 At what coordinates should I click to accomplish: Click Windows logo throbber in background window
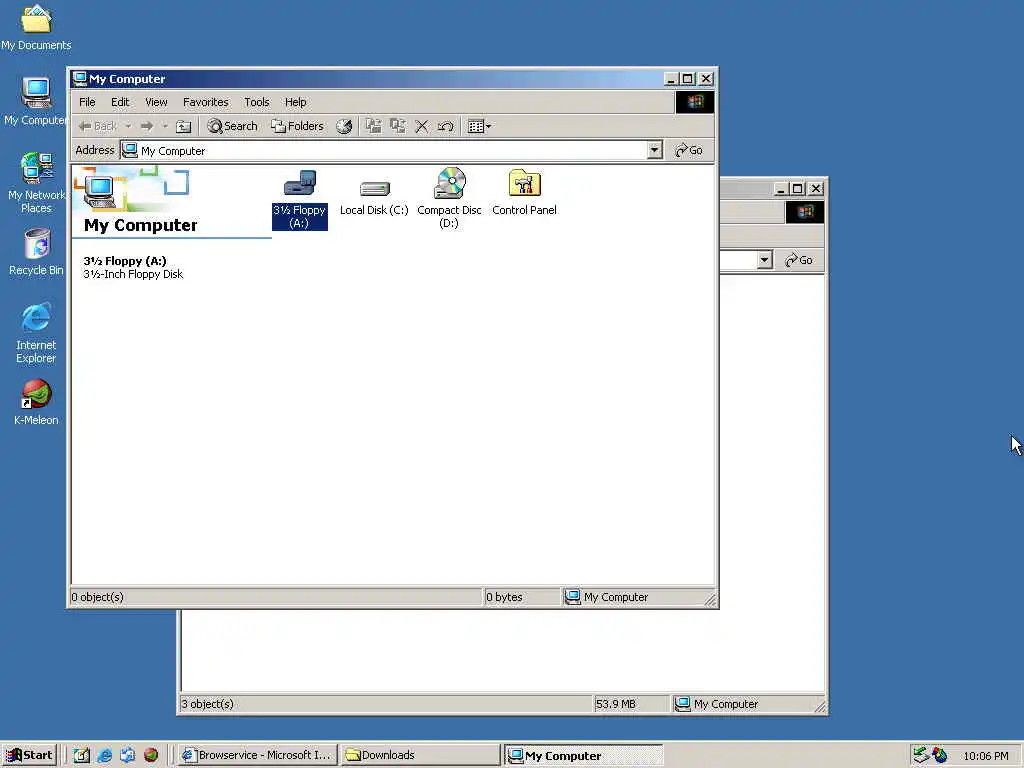click(805, 212)
